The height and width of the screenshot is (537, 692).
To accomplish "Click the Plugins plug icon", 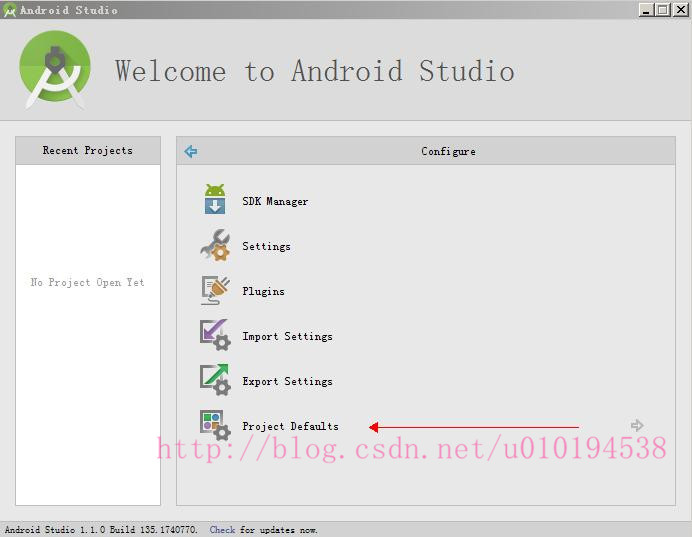I will pyautogui.click(x=215, y=290).
